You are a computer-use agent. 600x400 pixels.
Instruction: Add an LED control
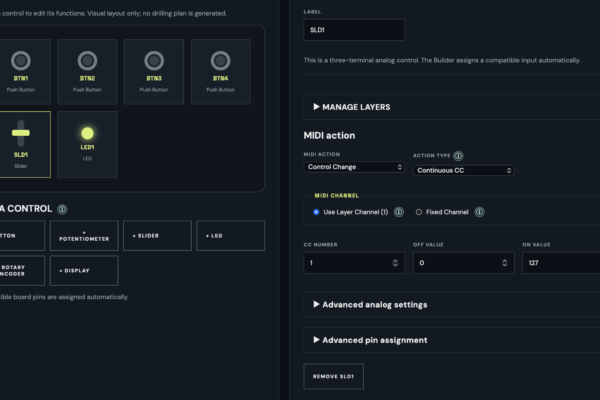[x=230, y=236]
